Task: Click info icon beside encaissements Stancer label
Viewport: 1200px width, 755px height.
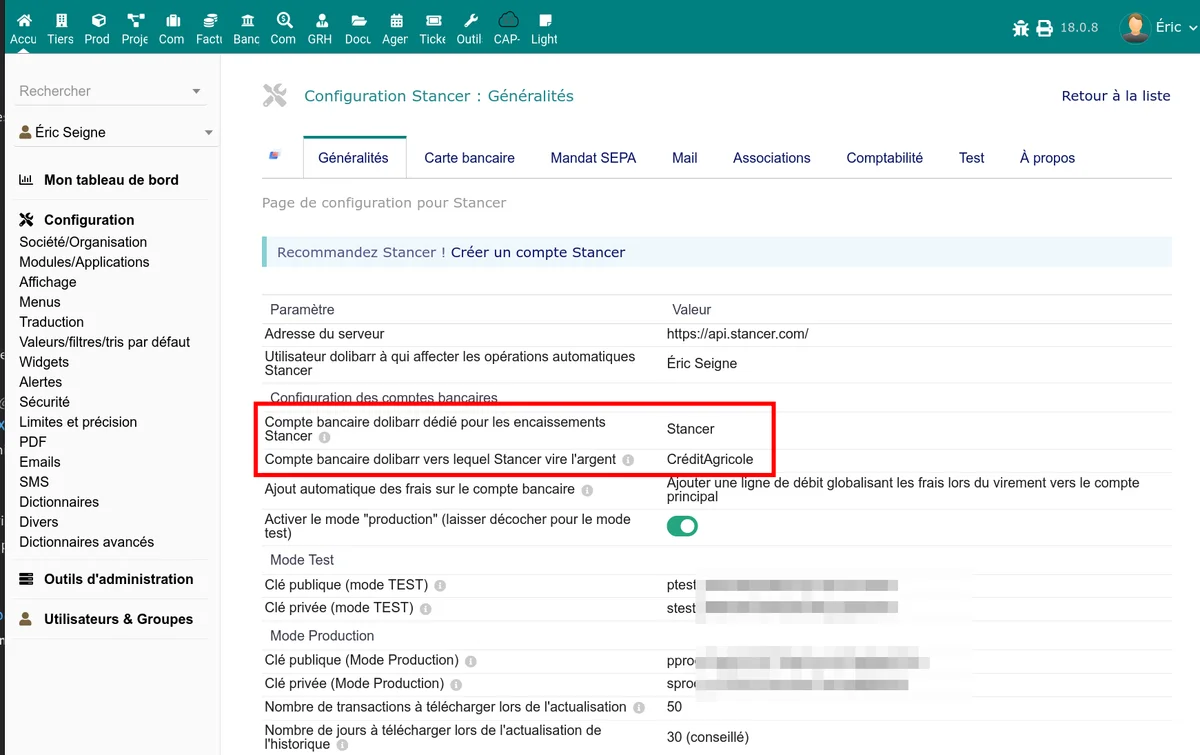Action: 325,437
